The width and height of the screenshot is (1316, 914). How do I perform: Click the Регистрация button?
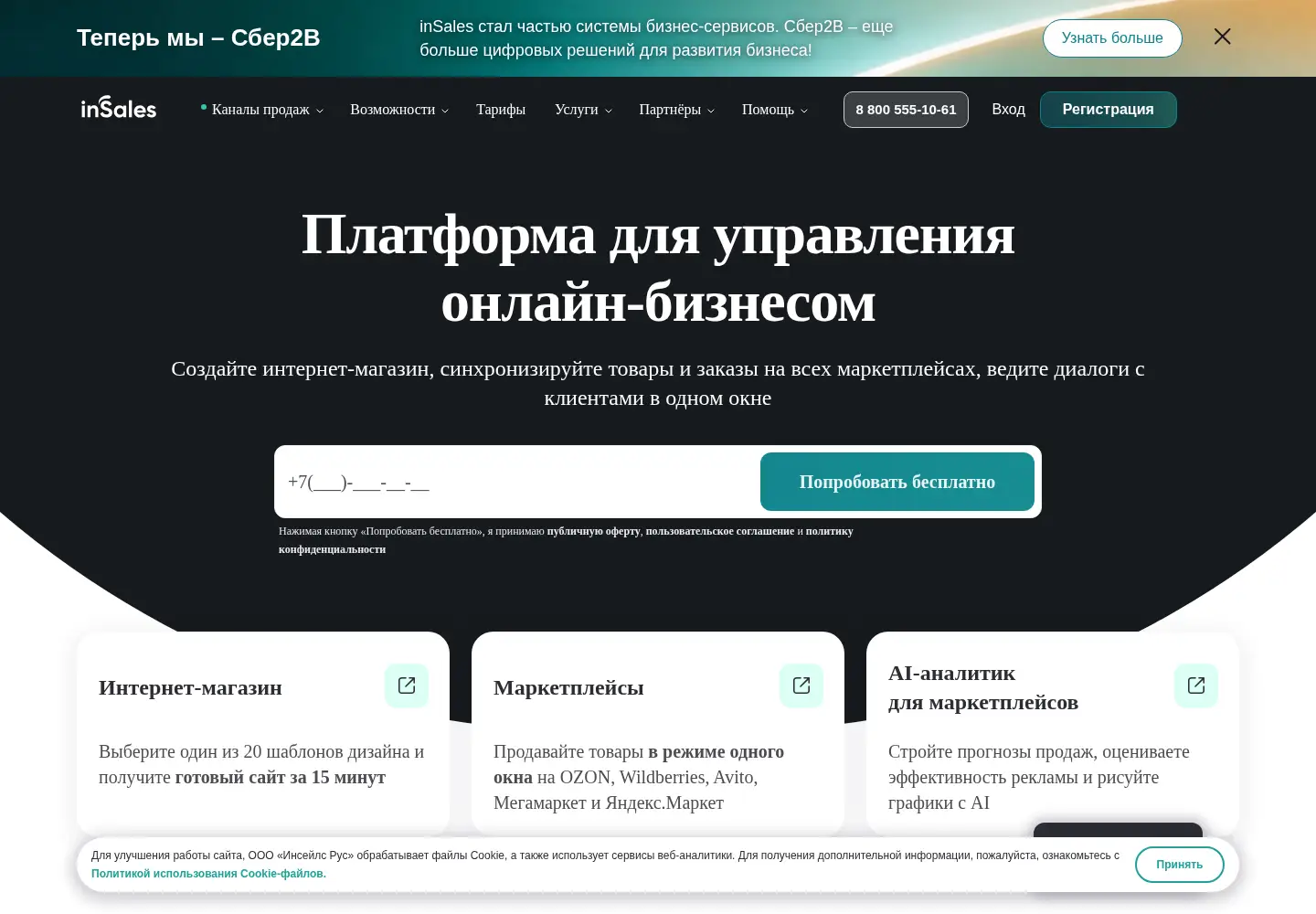tap(1109, 110)
